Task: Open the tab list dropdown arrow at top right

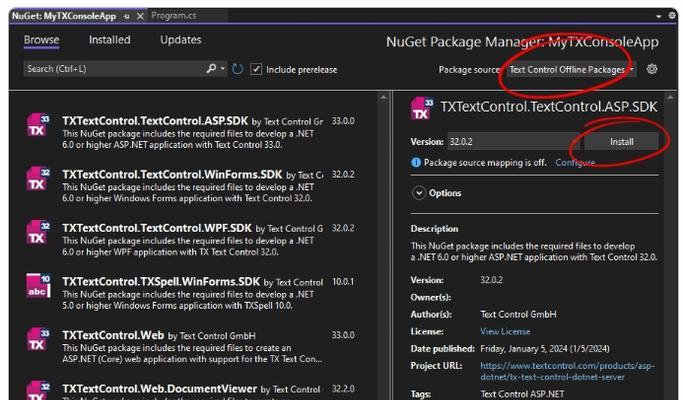Action: coord(659,16)
